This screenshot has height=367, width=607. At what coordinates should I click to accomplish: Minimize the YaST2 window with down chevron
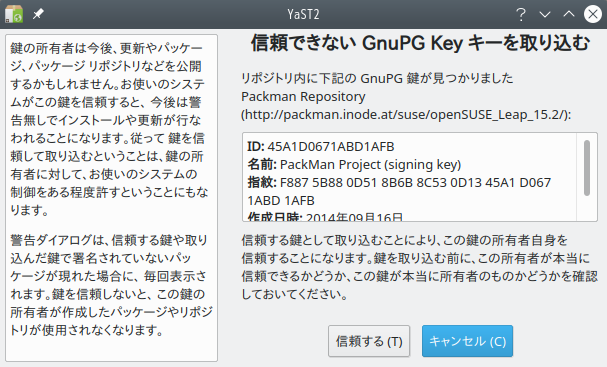(x=545, y=14)
